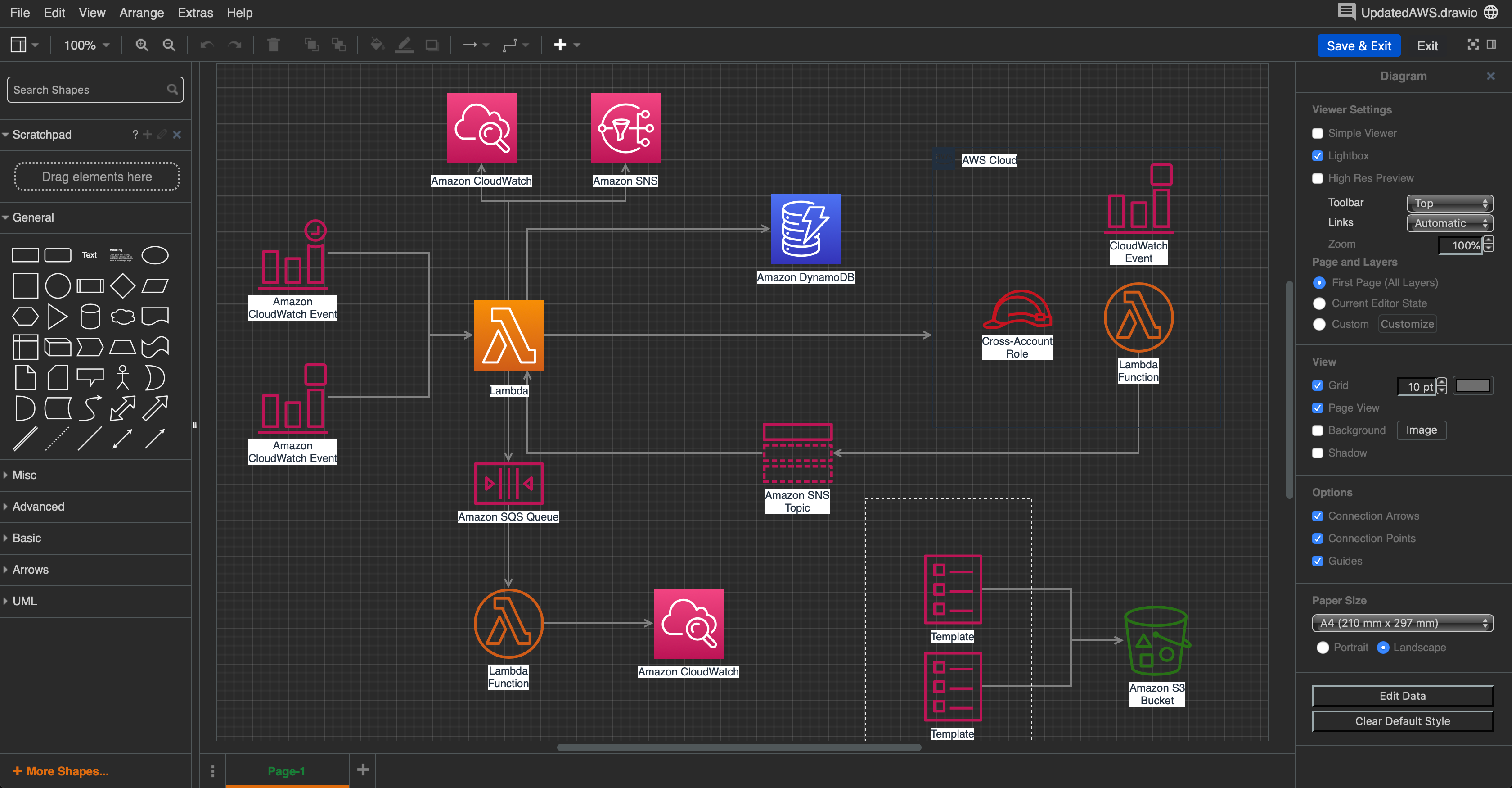Disable the Grid checkbox in View section

(x=1318, y=385)
